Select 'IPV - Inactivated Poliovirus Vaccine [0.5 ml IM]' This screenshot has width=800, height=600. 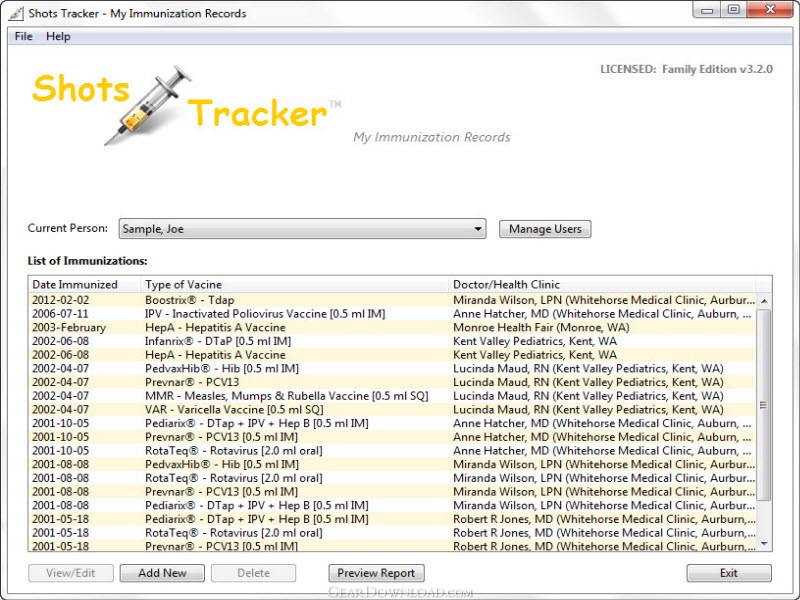265,314
